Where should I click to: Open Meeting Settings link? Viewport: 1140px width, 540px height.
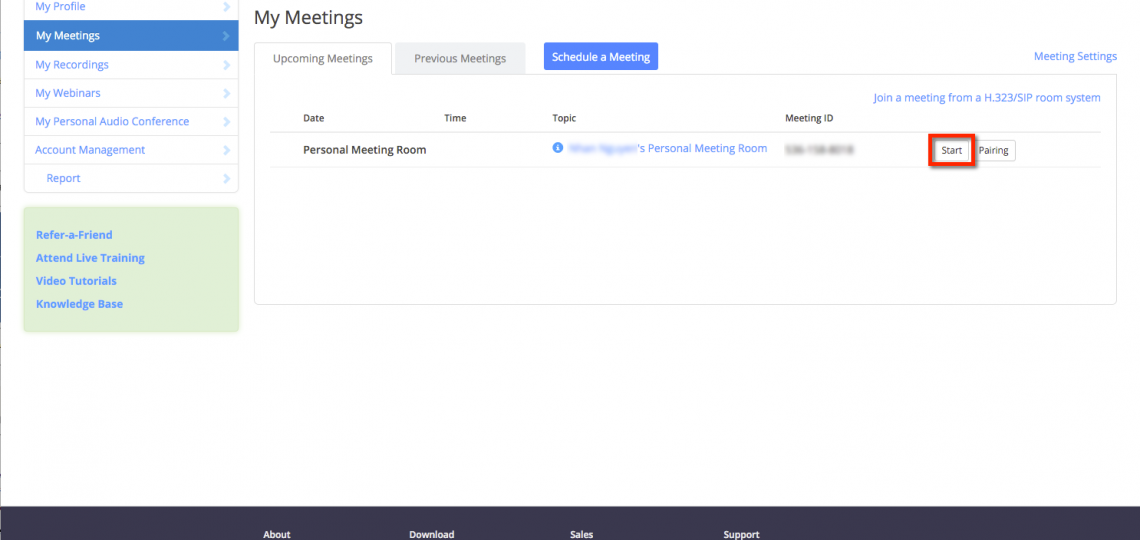point(1075,56)
